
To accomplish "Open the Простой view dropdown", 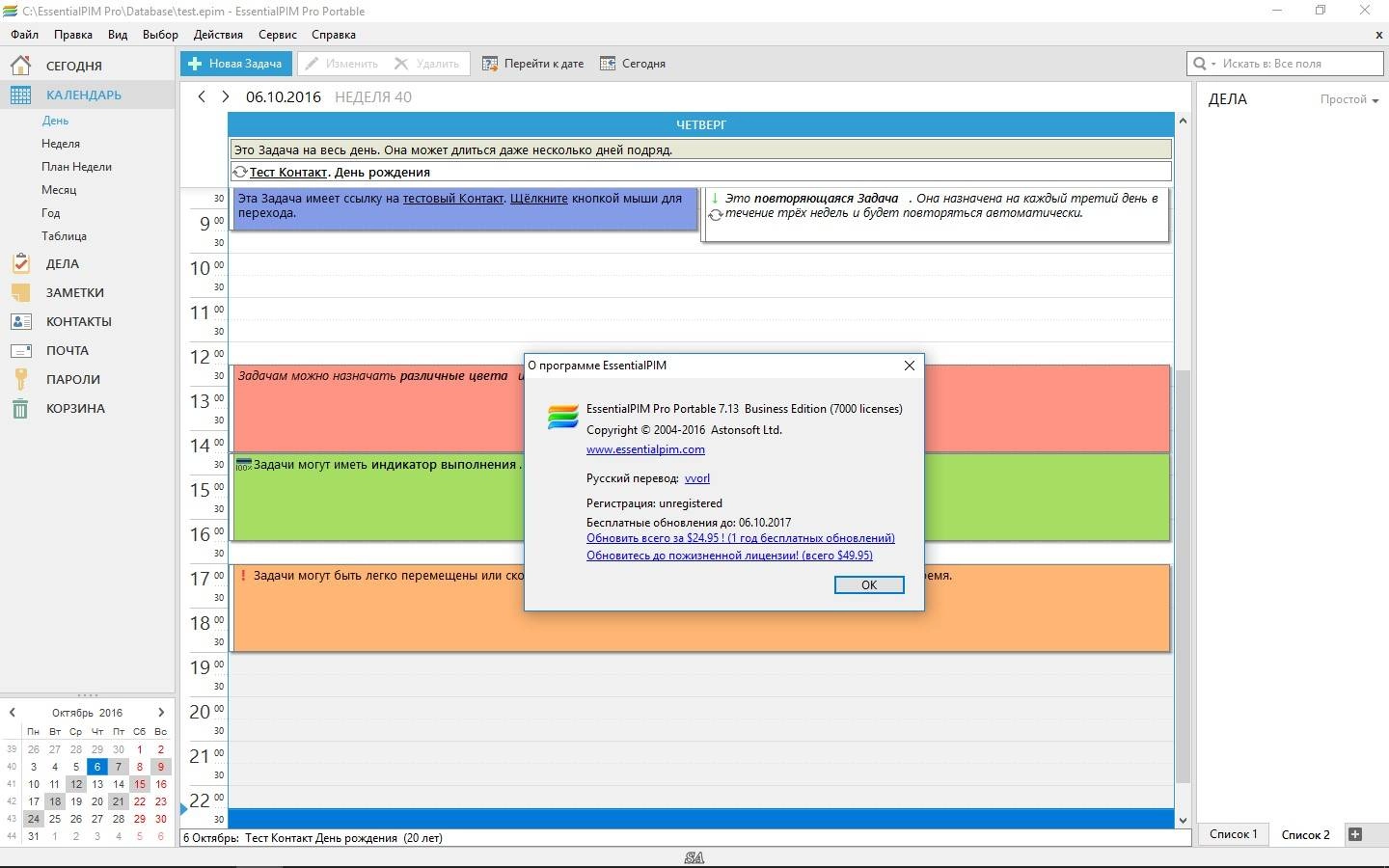I will [x=1348, y=99].
